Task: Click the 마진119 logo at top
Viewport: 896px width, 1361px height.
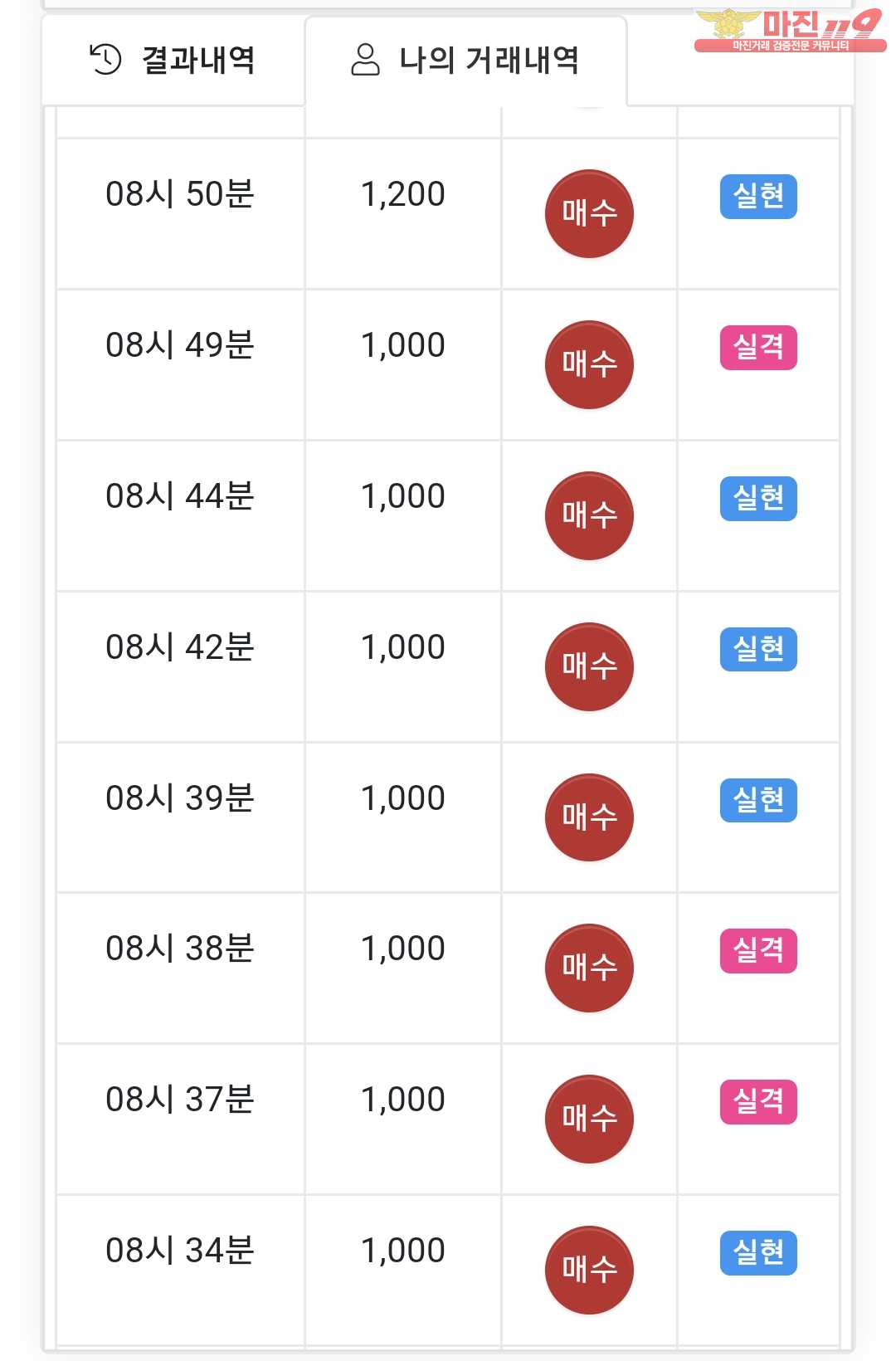Action: click(789, 30)
